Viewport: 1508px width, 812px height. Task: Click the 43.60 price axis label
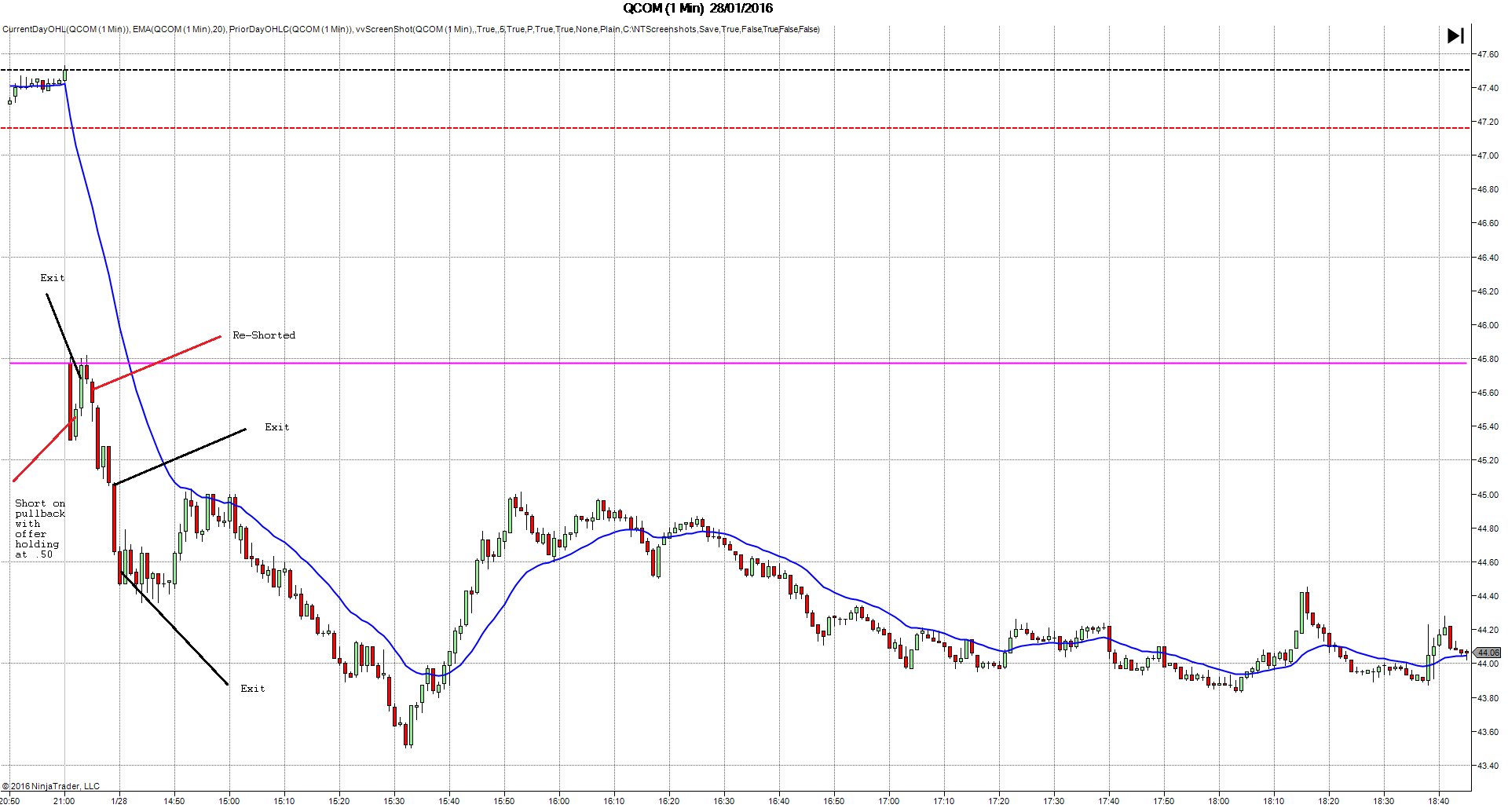[1488, 733]
